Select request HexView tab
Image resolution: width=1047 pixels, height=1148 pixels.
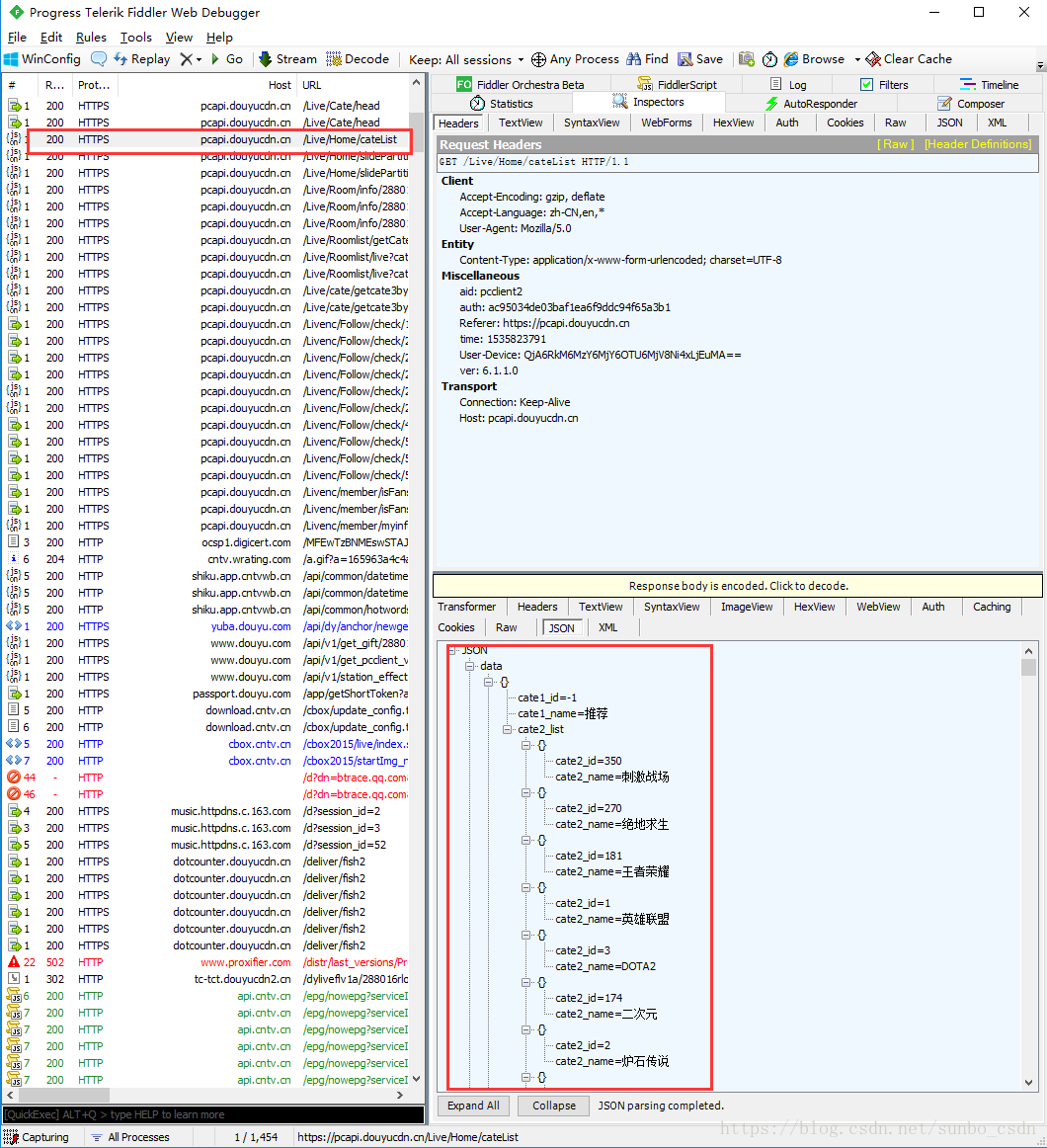click(x=733, y=123)
